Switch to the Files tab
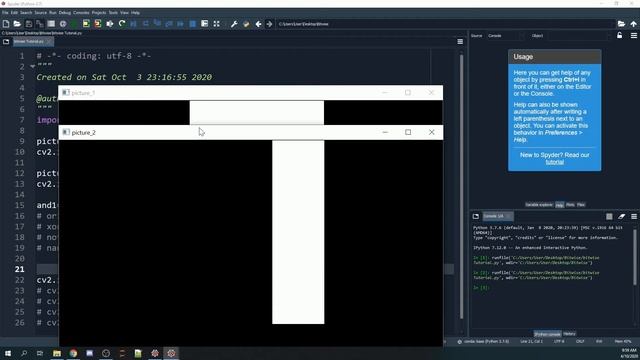 [x=581, y=205]
